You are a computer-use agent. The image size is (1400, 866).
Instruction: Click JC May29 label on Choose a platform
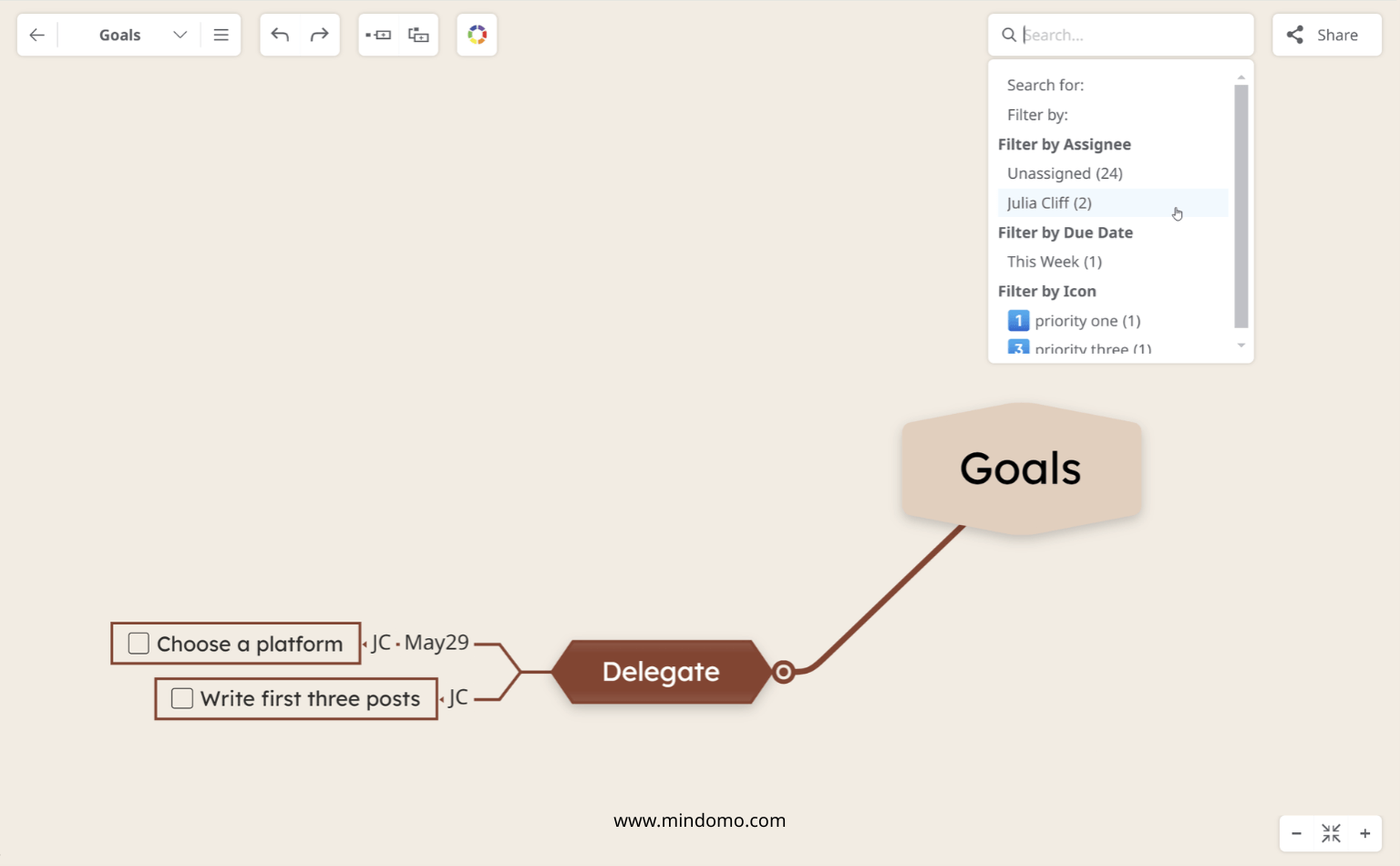point(419,643)
